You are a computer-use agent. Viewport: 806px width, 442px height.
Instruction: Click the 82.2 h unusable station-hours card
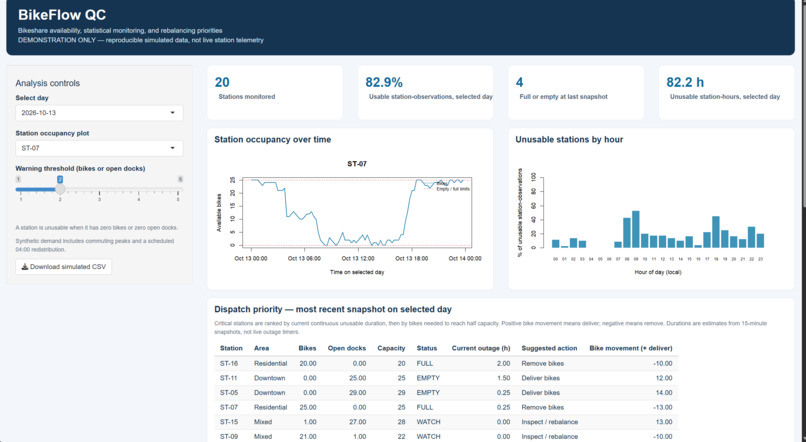click(x=726, y=93)
